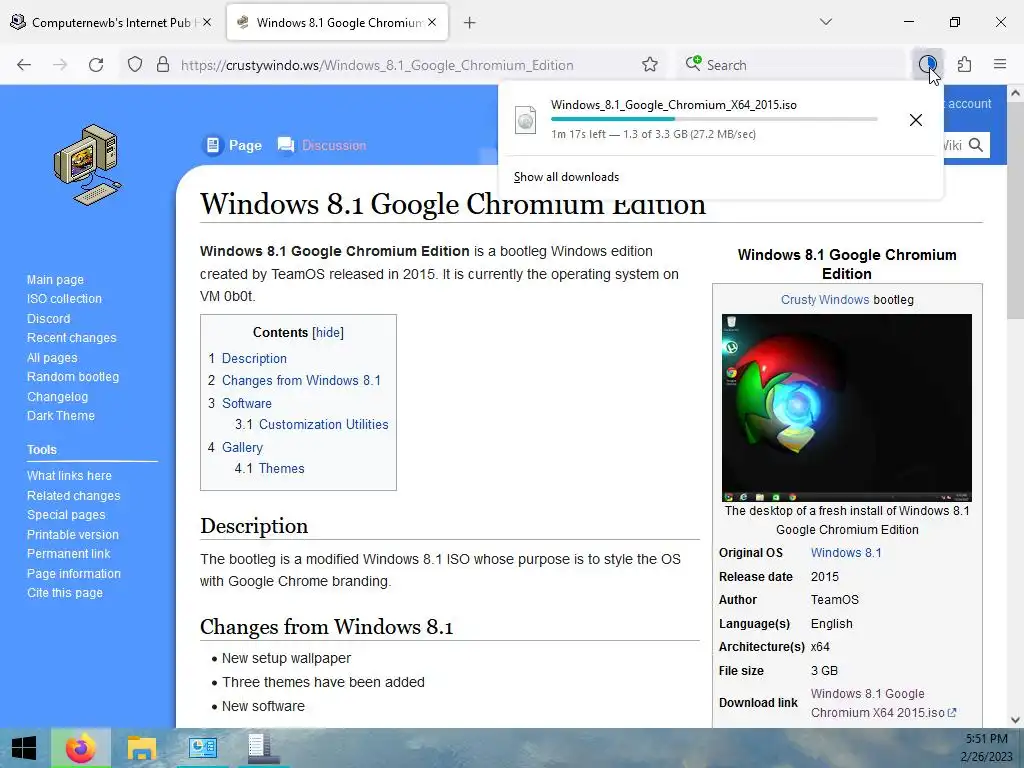1024x768 pixels.
Task: Open Windows 8.1 Original OS link
Action: pos(846,552)
